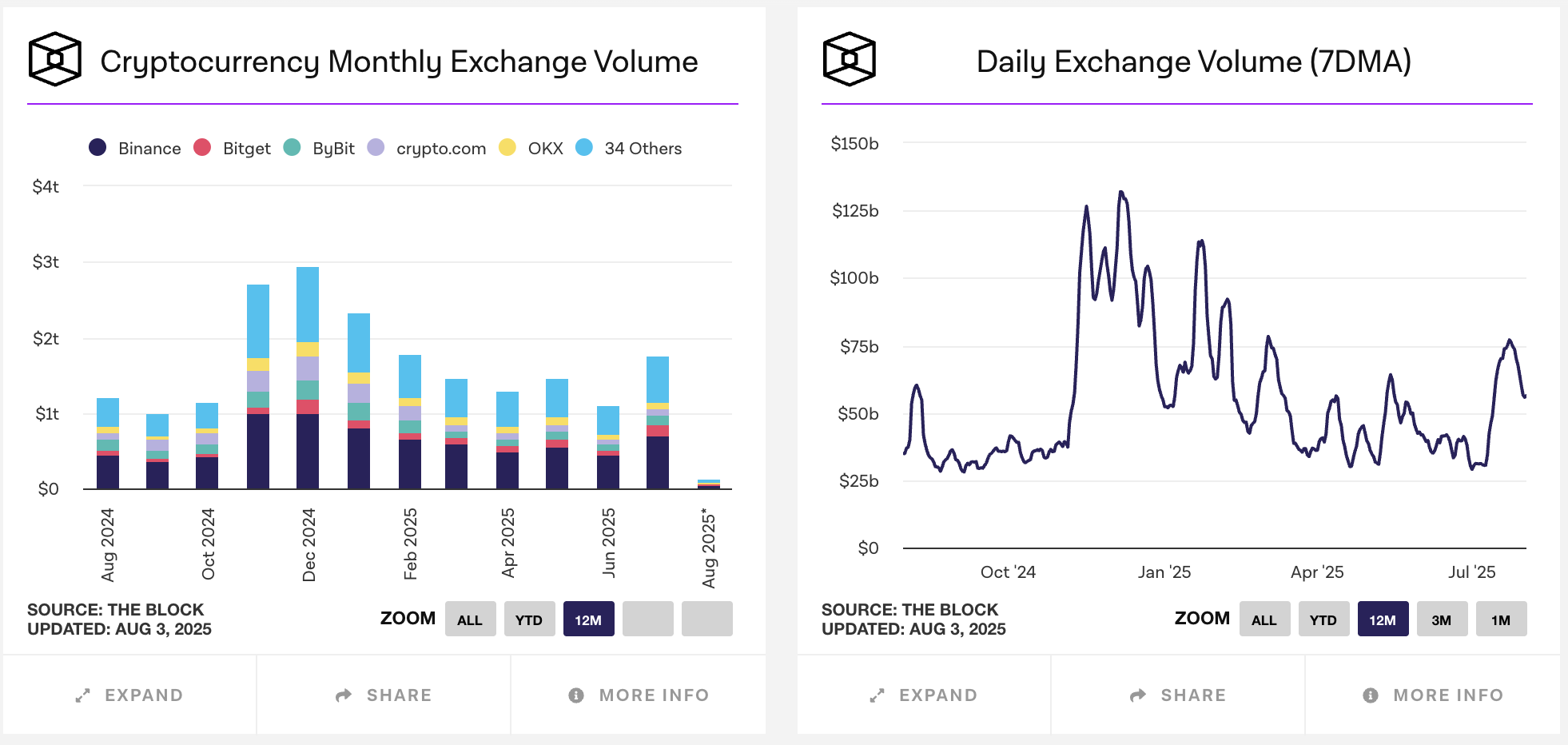Click the Dec 2024 stacked bar
This screenshot has width=1568, height=745.
coord(308,378)
